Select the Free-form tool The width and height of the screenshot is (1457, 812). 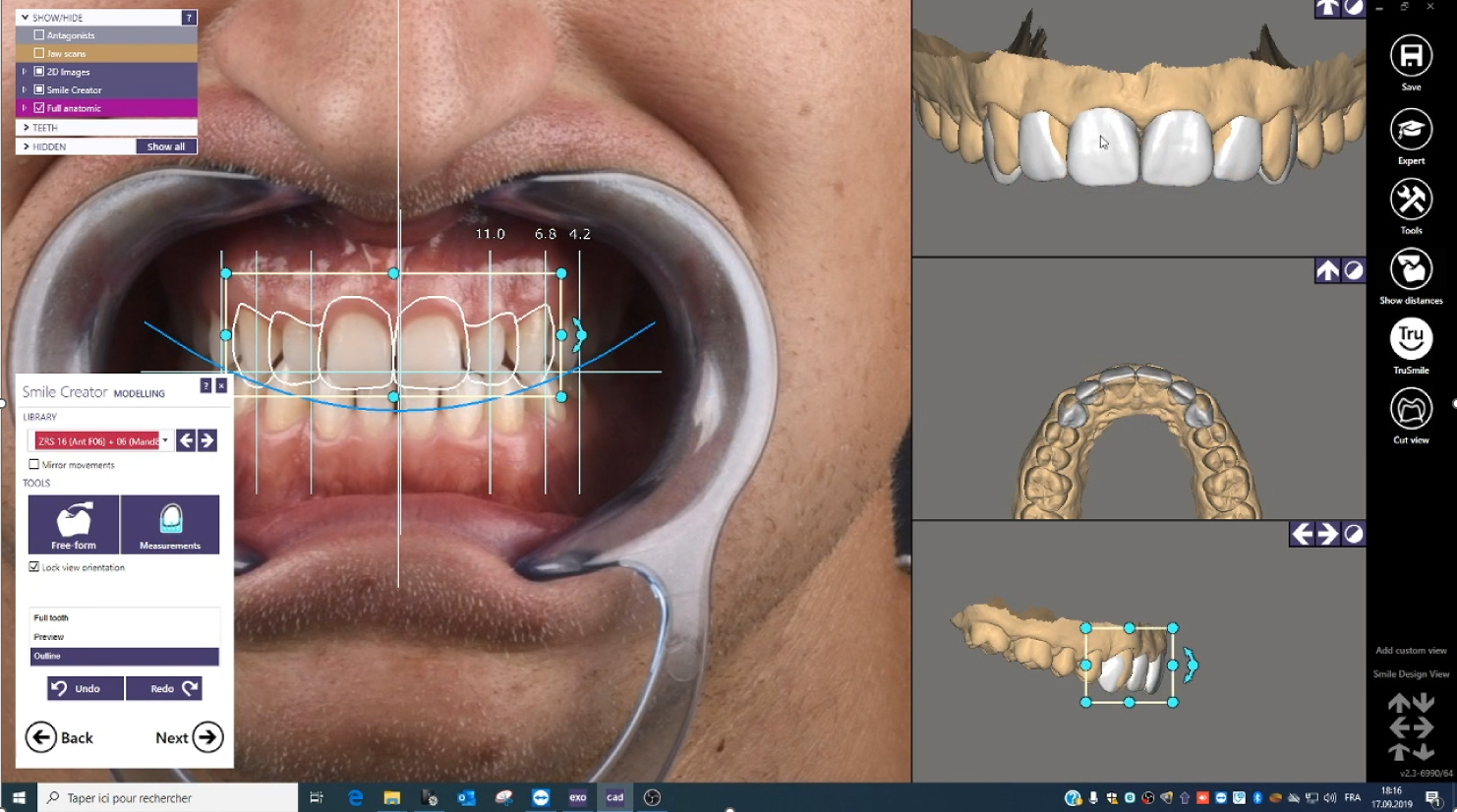click(74, 525)
